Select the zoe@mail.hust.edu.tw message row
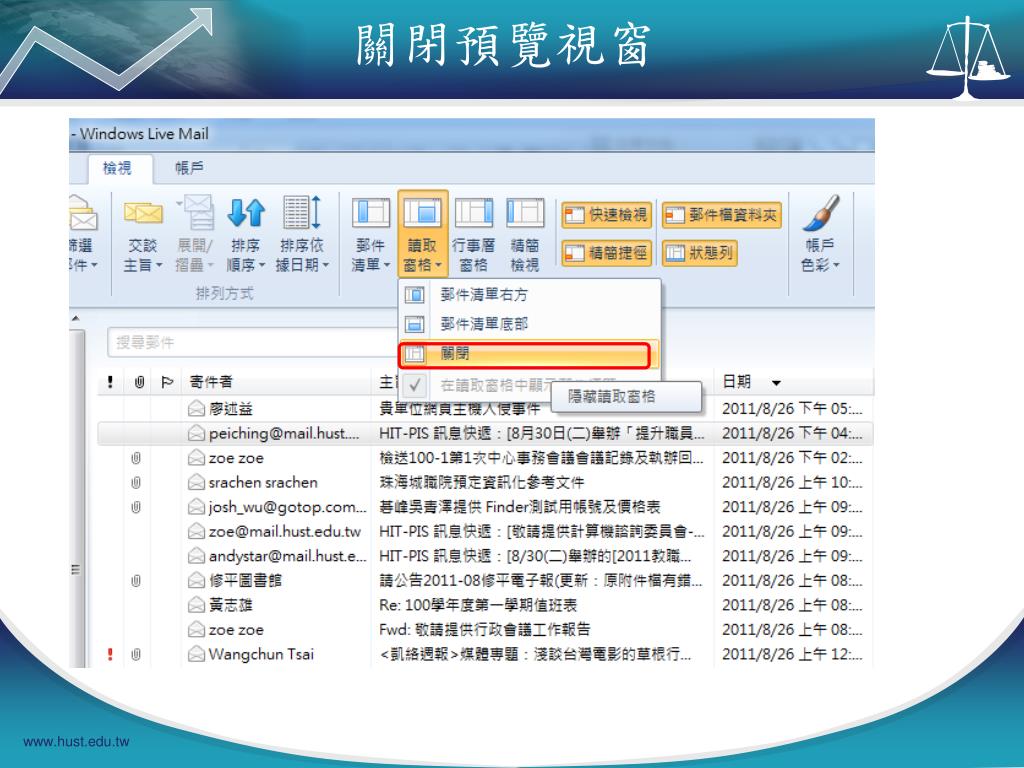The width and height of the screenshot is (1024, 768). [485, 532]
